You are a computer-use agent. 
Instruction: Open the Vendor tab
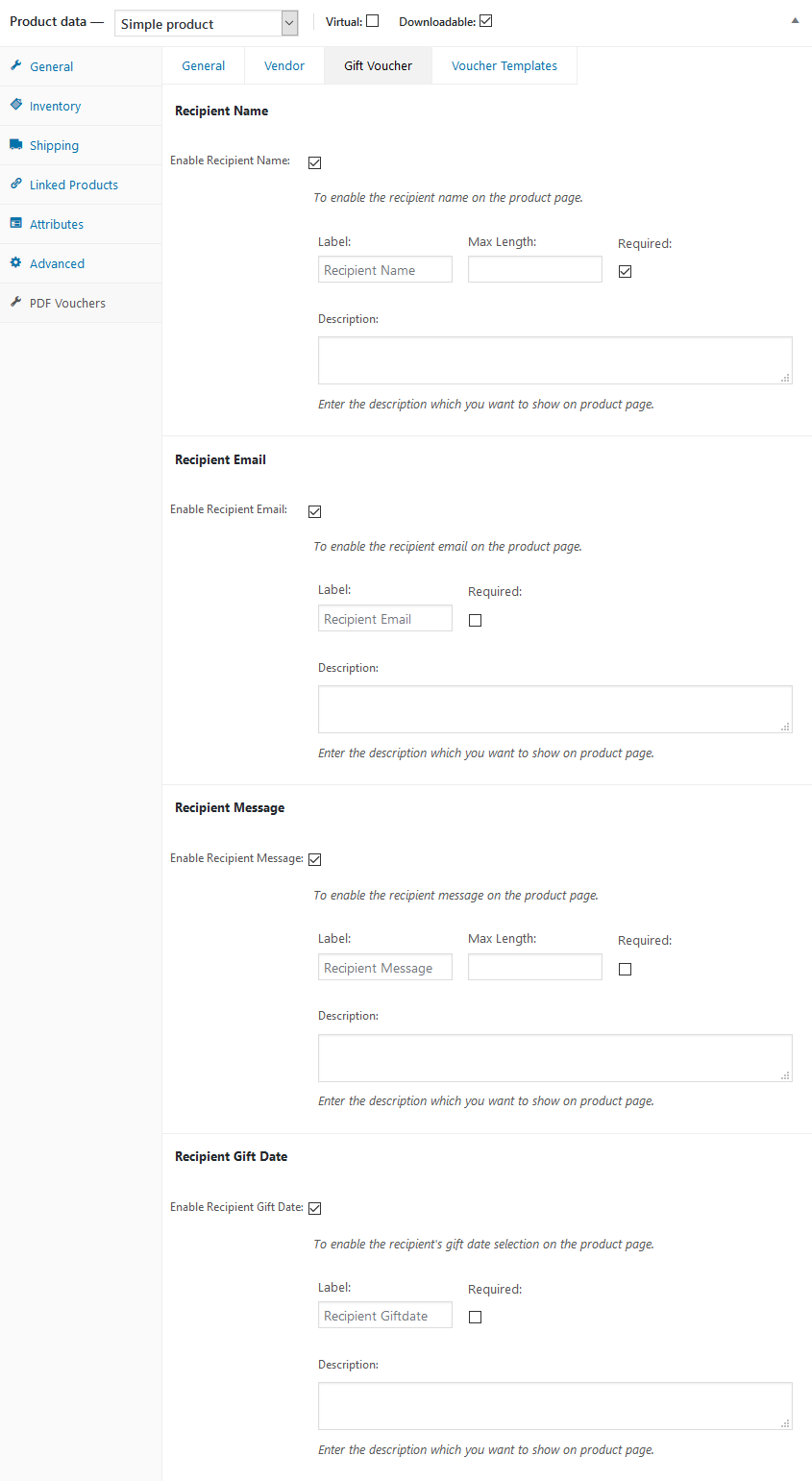point(284,66)
